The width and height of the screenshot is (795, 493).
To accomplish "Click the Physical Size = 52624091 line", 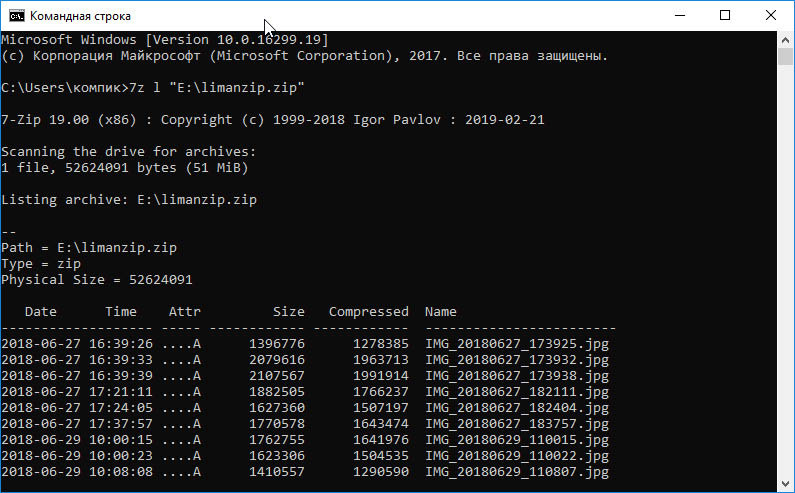I will click(97, 279).
